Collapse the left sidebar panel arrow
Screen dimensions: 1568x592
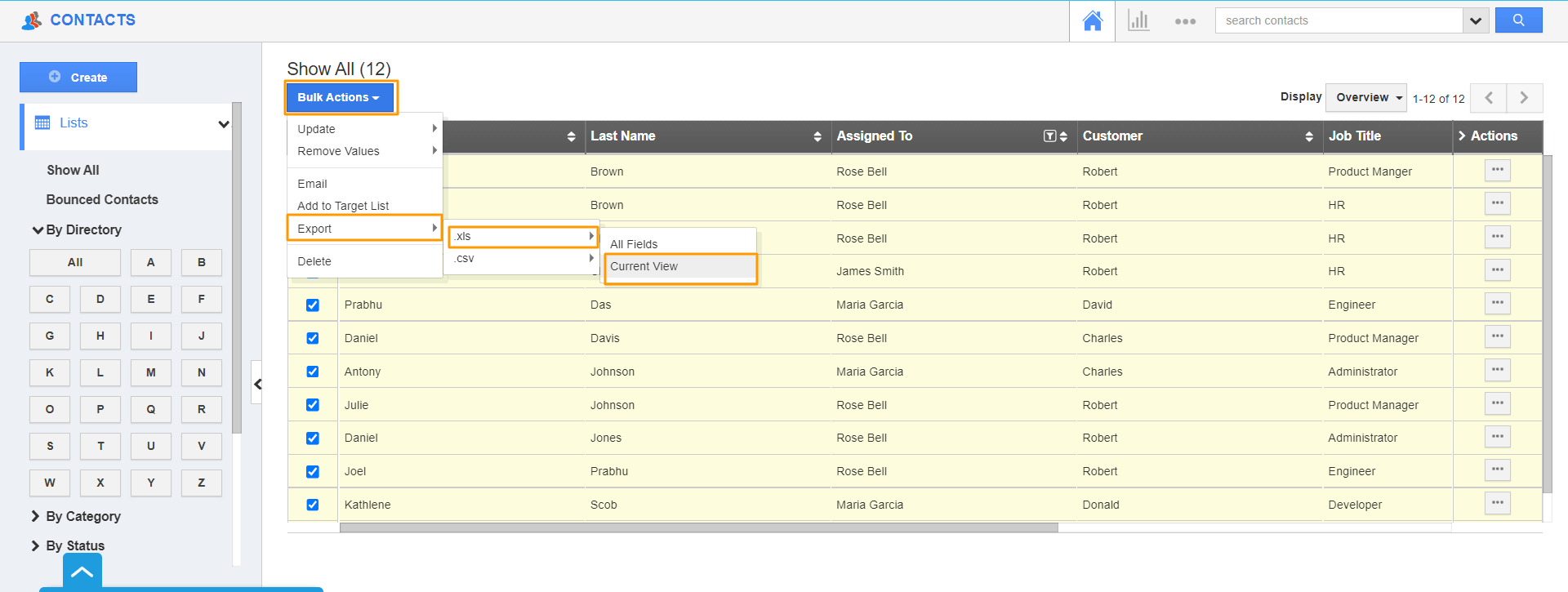257,384
